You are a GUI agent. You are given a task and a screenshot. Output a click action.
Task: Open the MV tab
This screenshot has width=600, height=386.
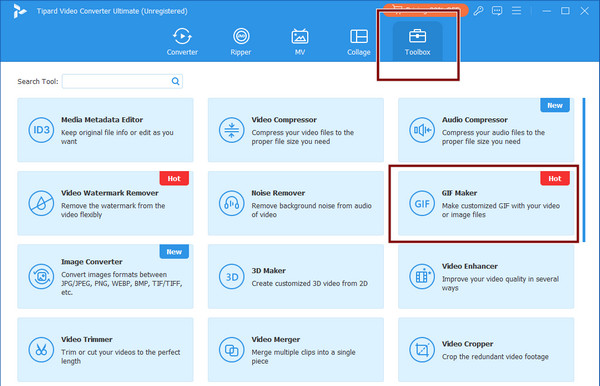[300, 41]
